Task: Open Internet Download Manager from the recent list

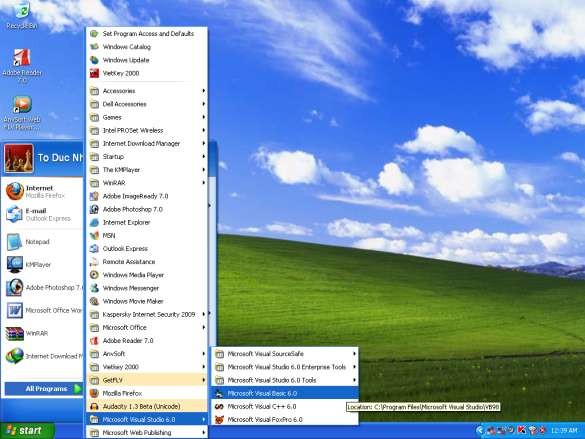Action: 44,356
